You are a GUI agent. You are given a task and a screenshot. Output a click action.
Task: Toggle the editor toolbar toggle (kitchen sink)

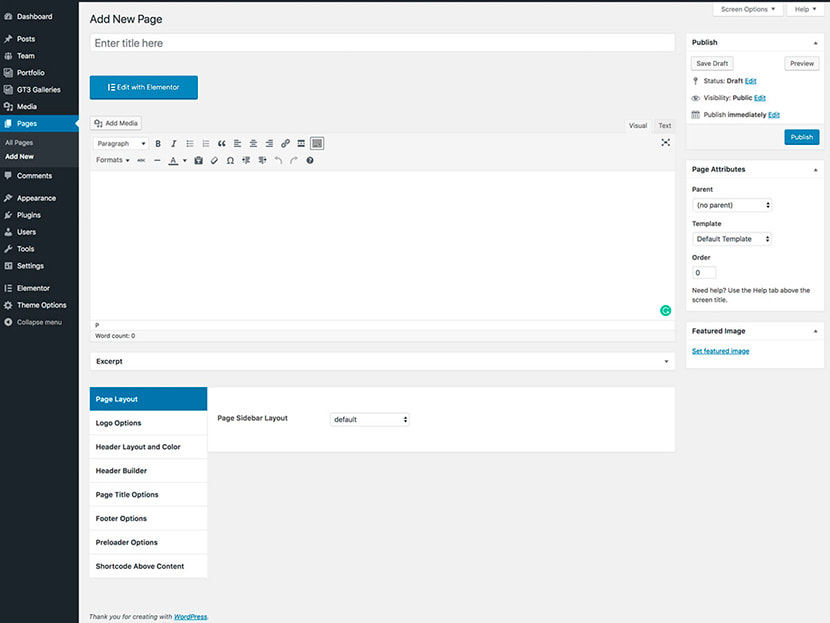317,143
